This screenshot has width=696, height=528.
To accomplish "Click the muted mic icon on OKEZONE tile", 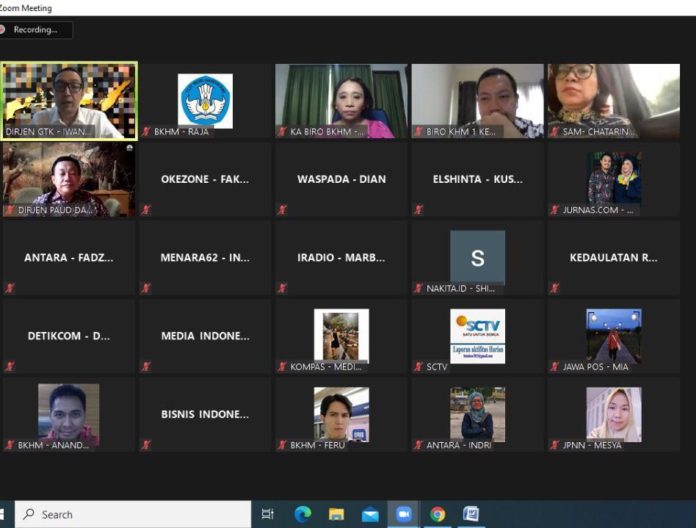I will pos(146,210).
